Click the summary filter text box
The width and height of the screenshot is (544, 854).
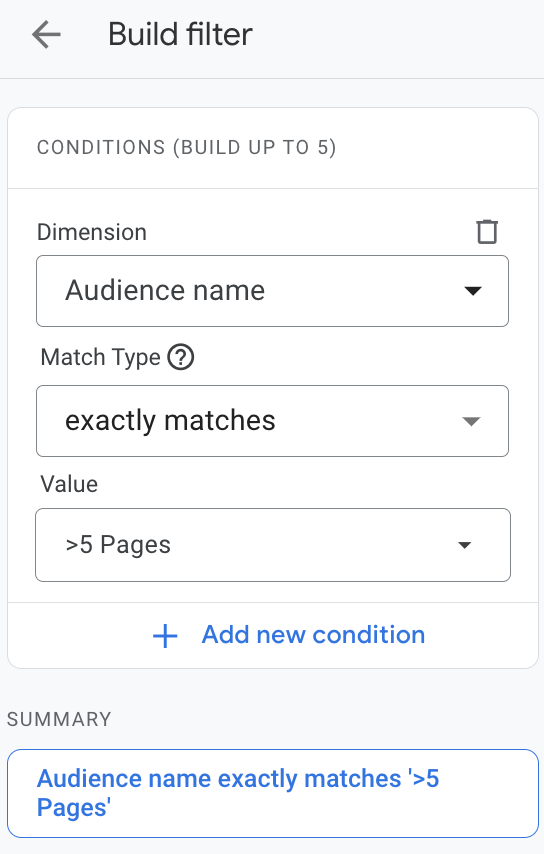[273, 794]
